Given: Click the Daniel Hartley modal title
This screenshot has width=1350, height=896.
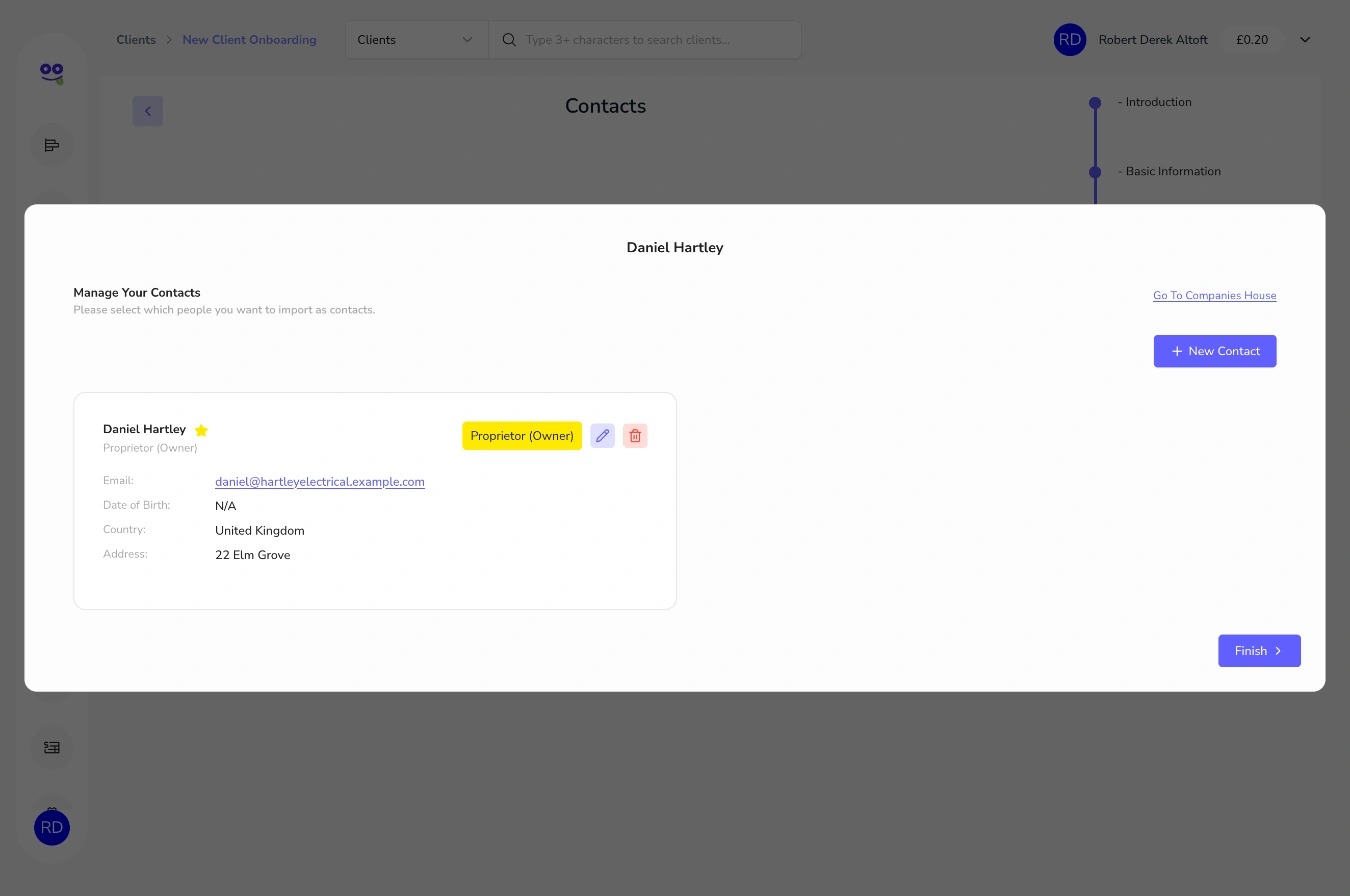Looking at the screenshot, I should (675, 247).
